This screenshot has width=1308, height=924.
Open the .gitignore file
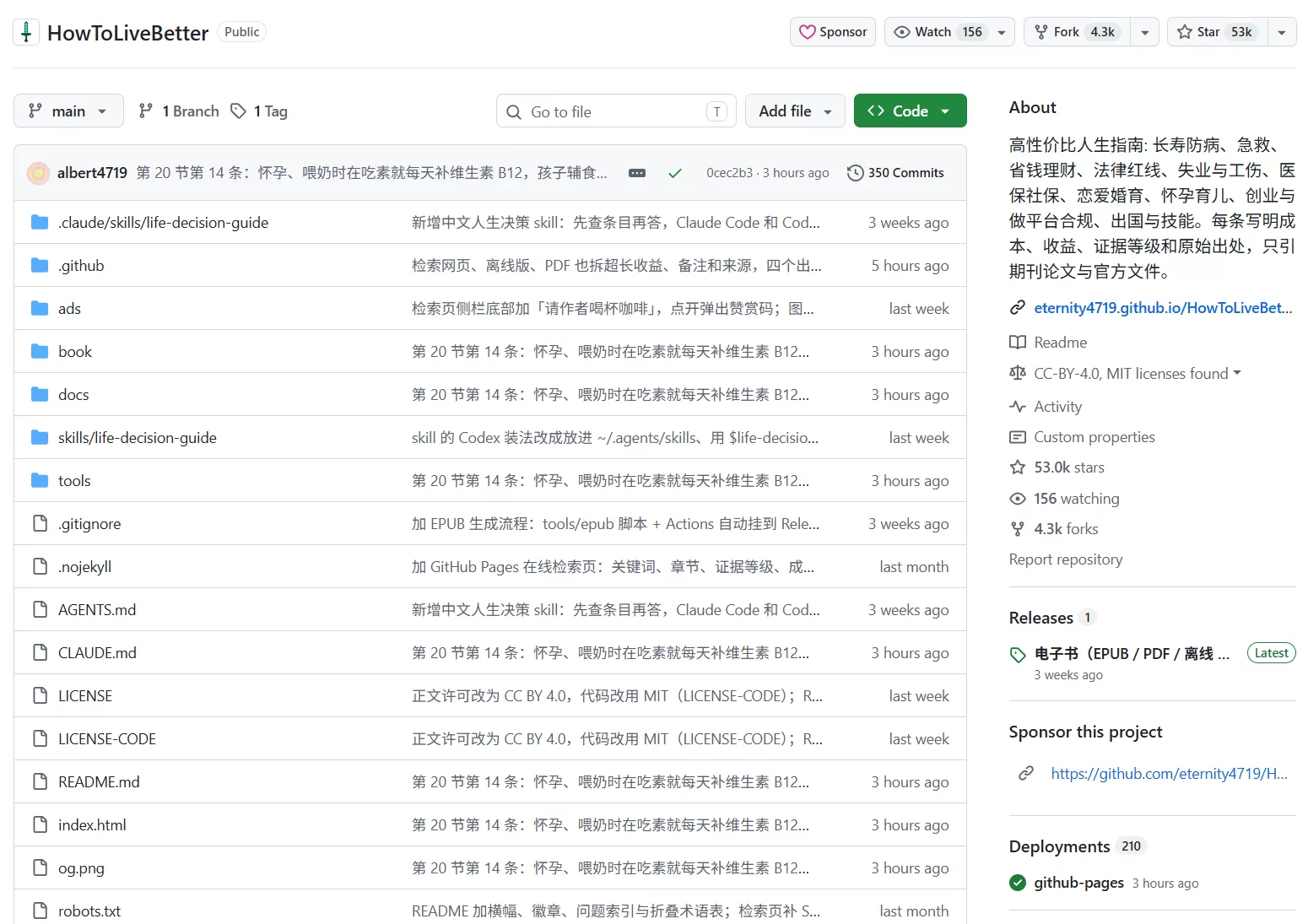tap(89, 524)
